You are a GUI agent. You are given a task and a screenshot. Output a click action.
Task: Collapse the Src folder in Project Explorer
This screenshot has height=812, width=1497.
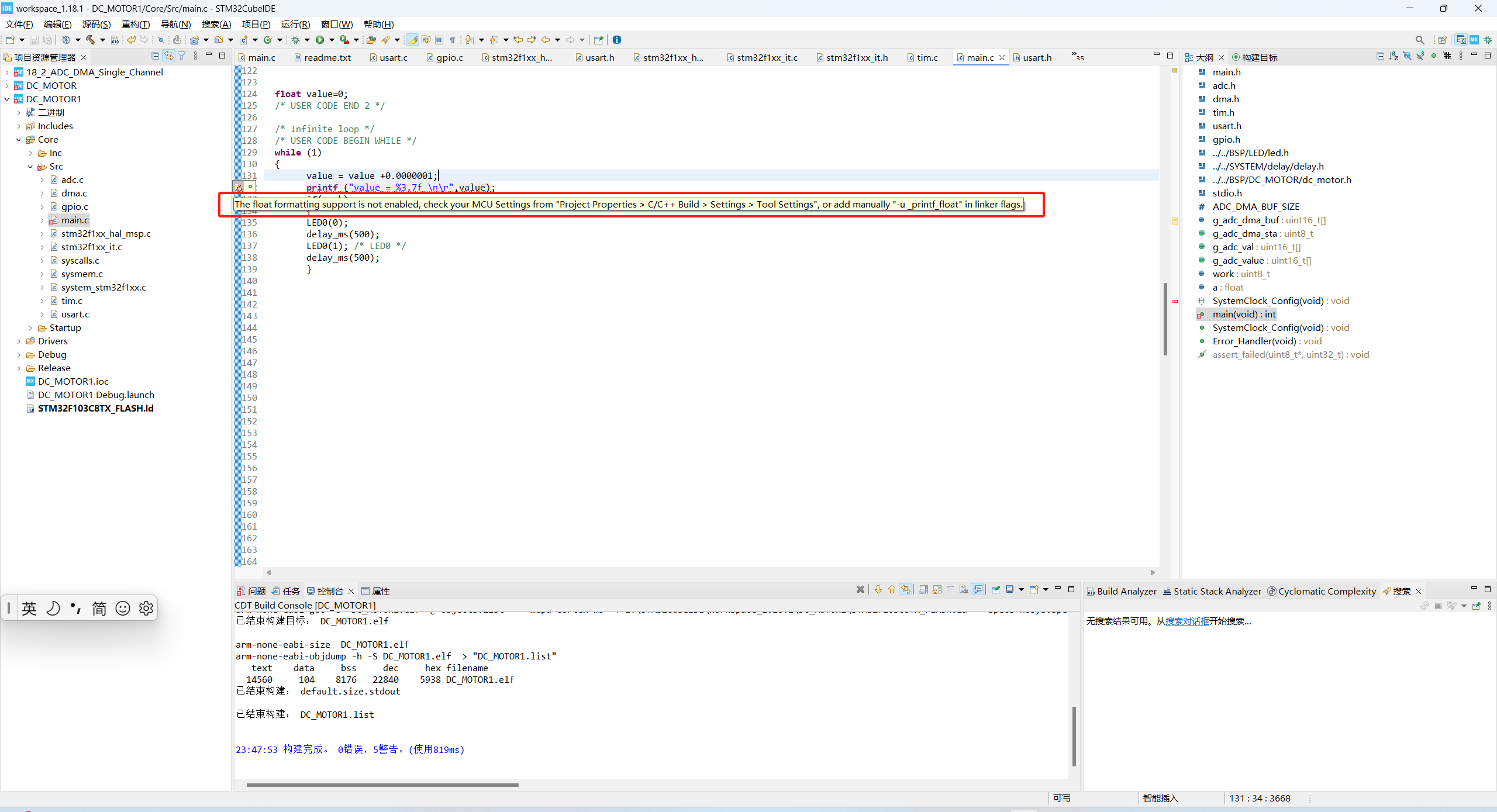point(30,166)
